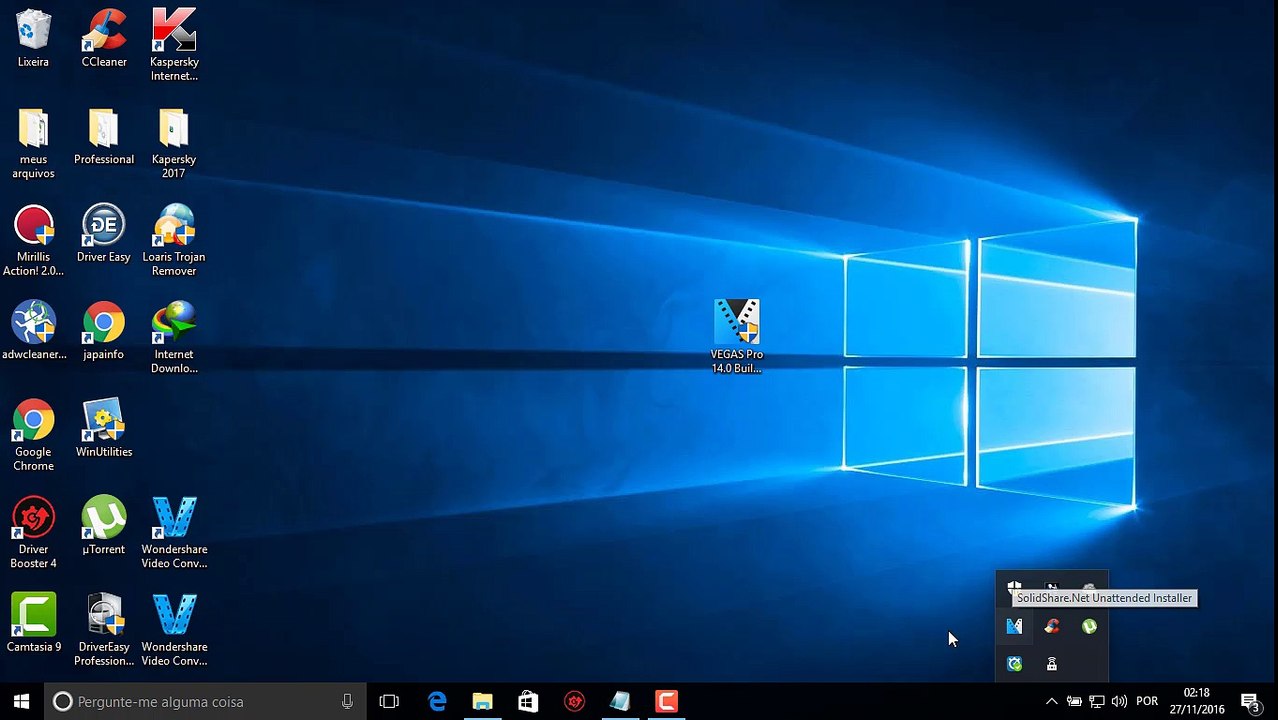Open Driver Booster from the taskbar
The width and height of the screenshot is (1278, 720).
tap(574, 702)
